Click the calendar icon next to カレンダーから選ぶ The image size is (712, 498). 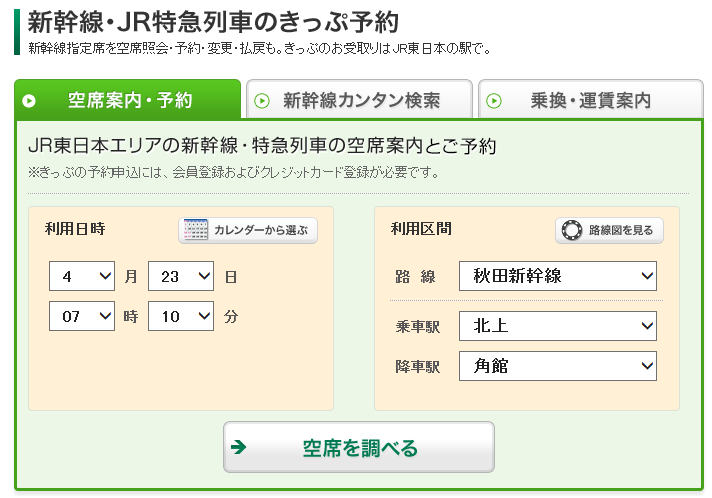[196, 230]
